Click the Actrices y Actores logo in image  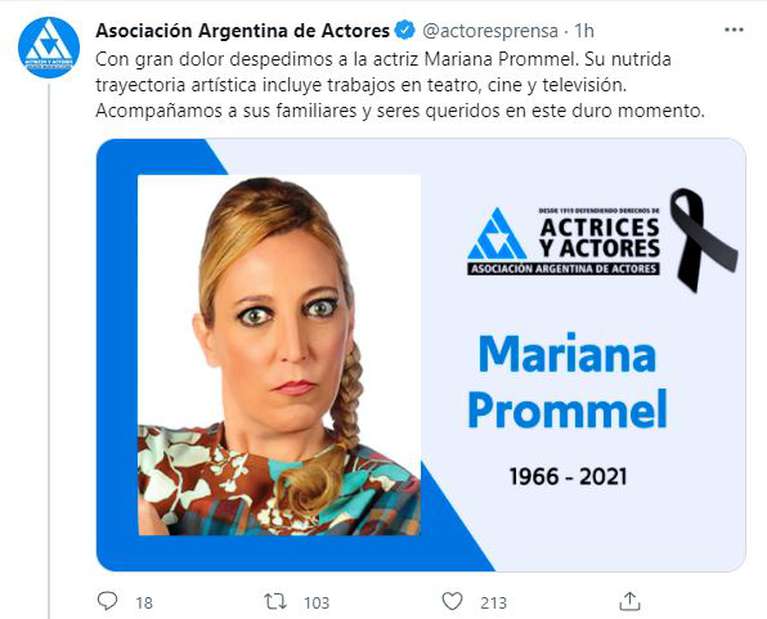(x=564, y=241)
